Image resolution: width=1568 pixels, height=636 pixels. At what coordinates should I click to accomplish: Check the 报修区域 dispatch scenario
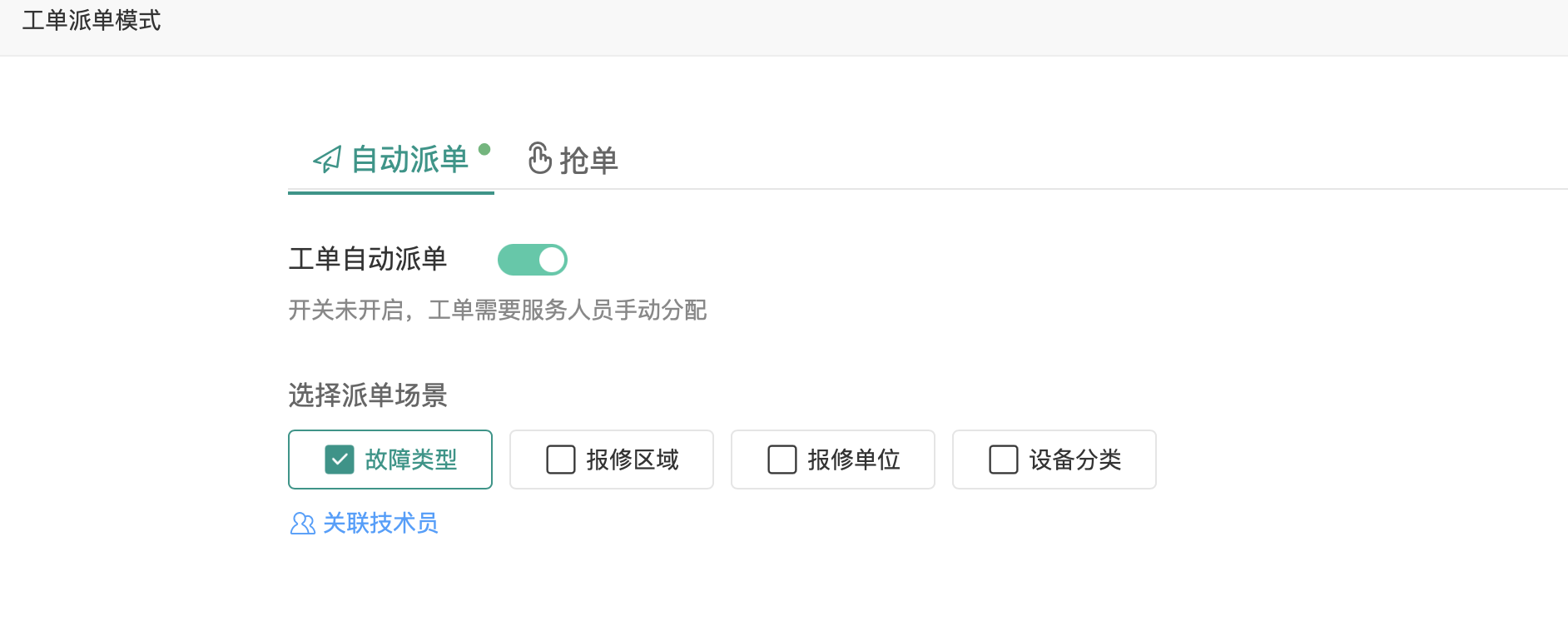[x=611, y=459]
